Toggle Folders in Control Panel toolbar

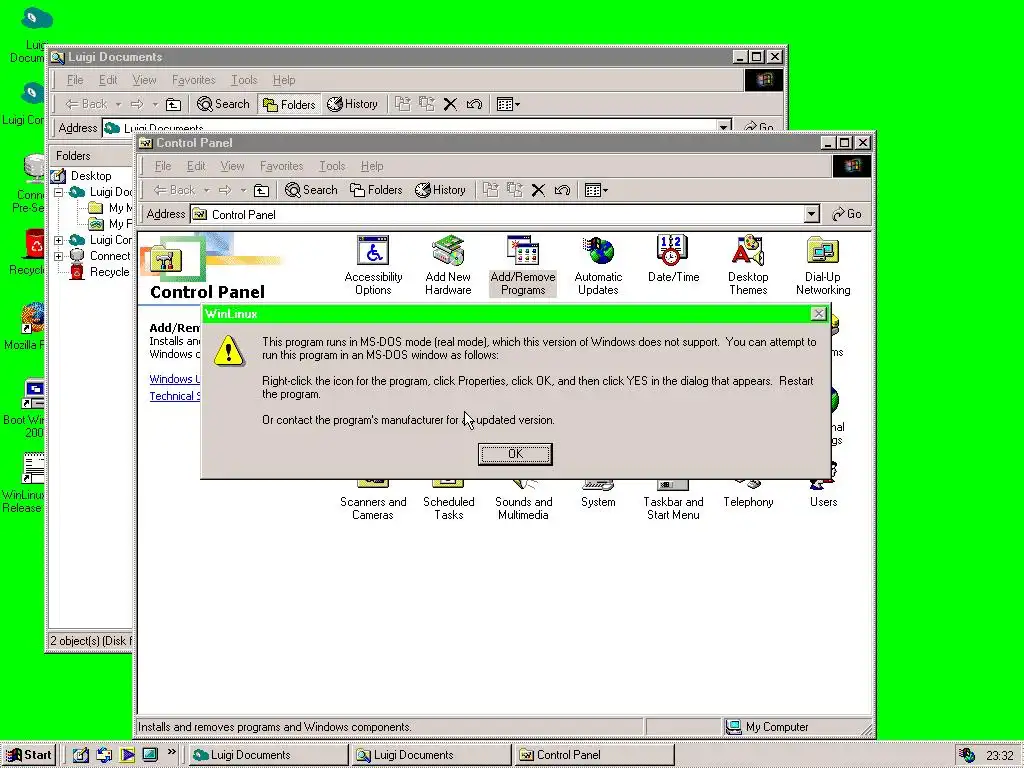pos(376,190)
